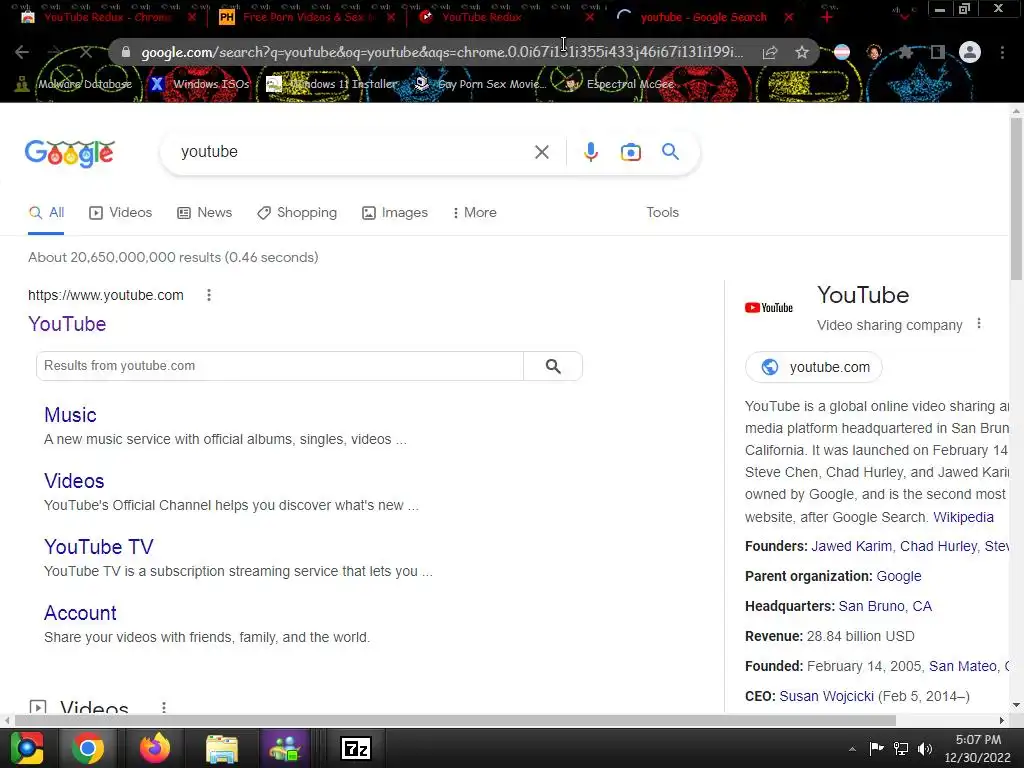
Task: Open the YouTube TV sitelink
Action: 99,547
